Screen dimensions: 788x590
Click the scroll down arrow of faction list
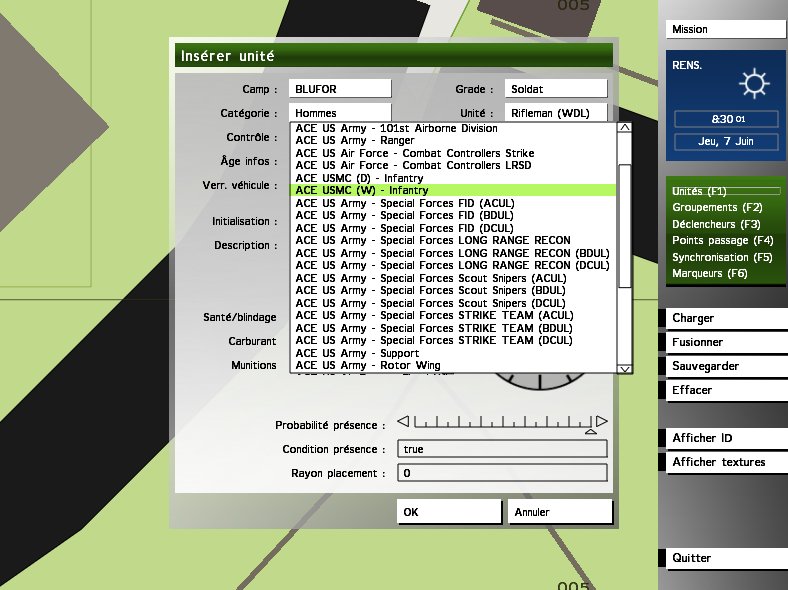coord(624,369)
